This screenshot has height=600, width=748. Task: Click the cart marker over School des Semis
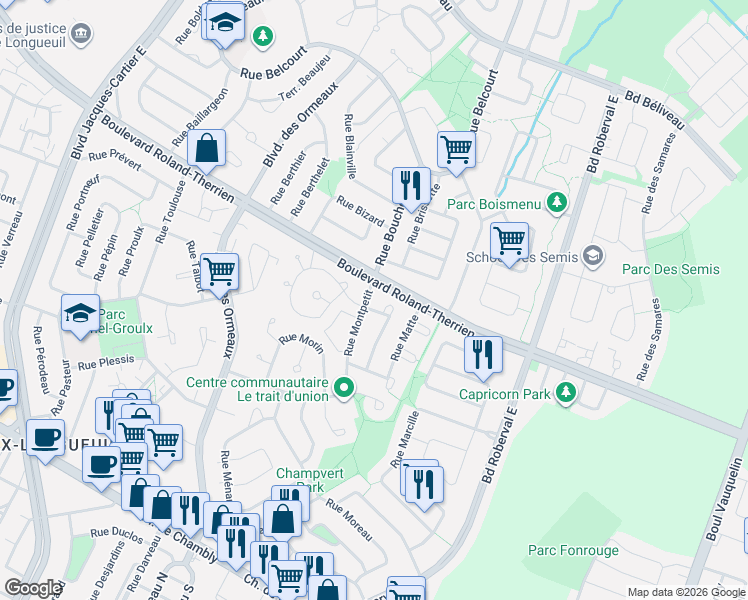point(509,244)
